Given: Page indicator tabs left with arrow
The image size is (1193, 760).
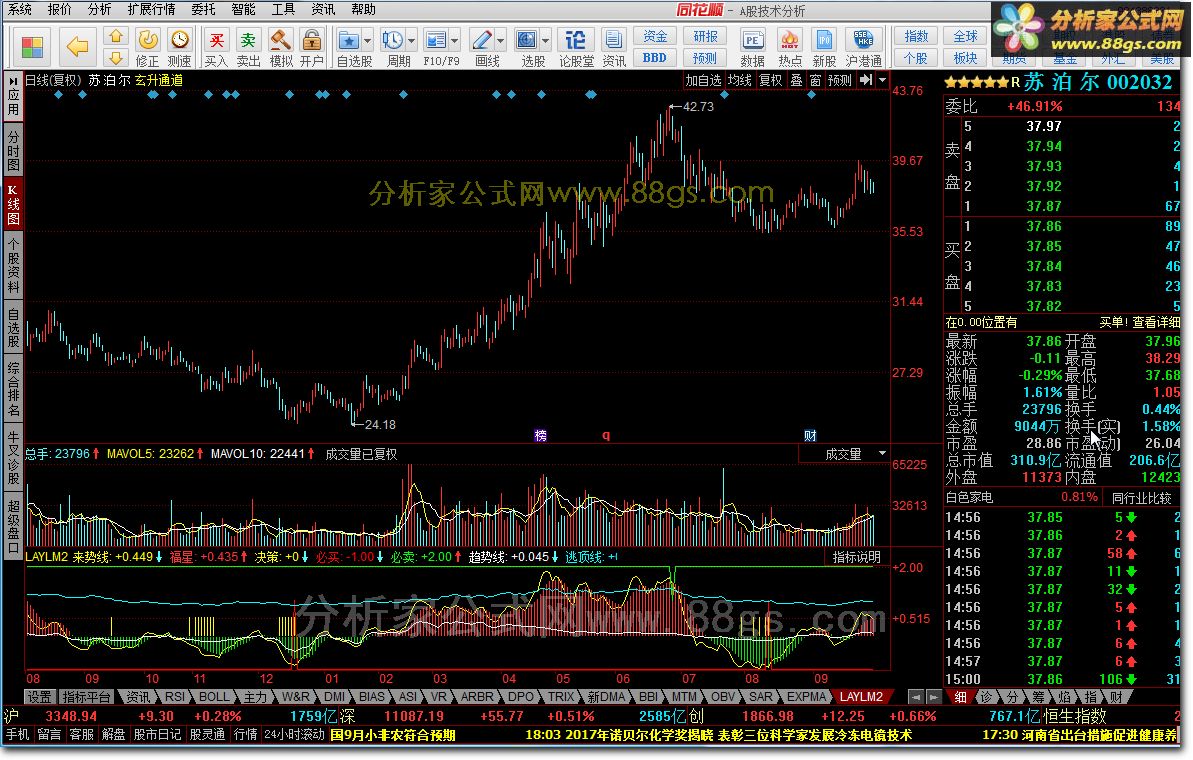Looking at the screenshot, I should point(915,696).
